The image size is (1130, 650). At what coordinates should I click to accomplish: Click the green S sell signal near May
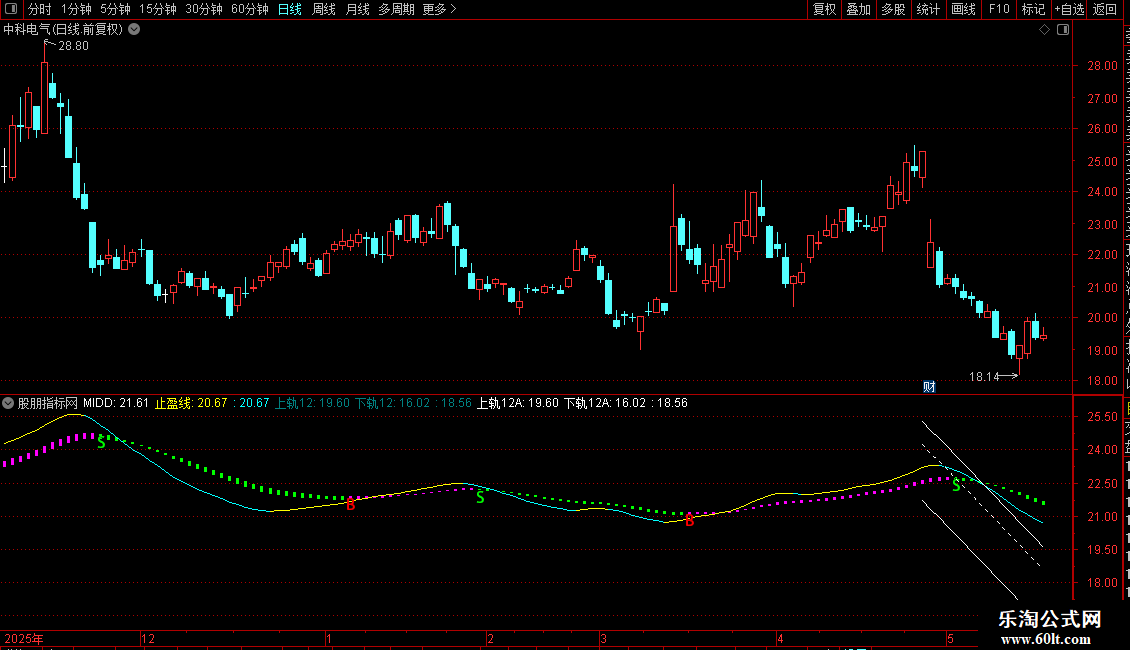956,486
